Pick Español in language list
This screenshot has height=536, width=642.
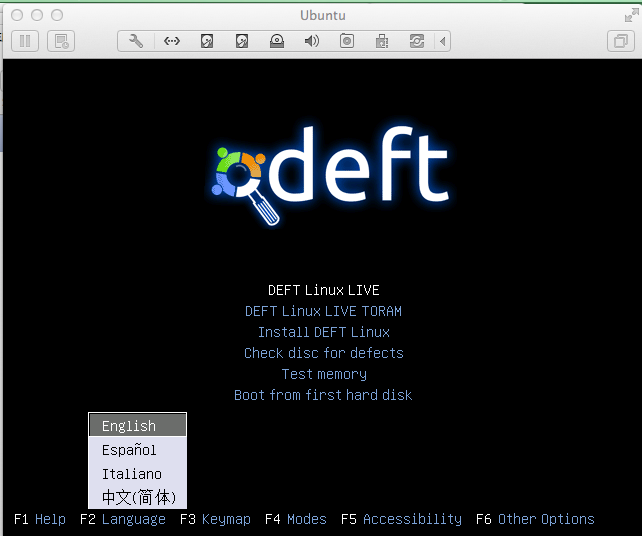[138, 450]
